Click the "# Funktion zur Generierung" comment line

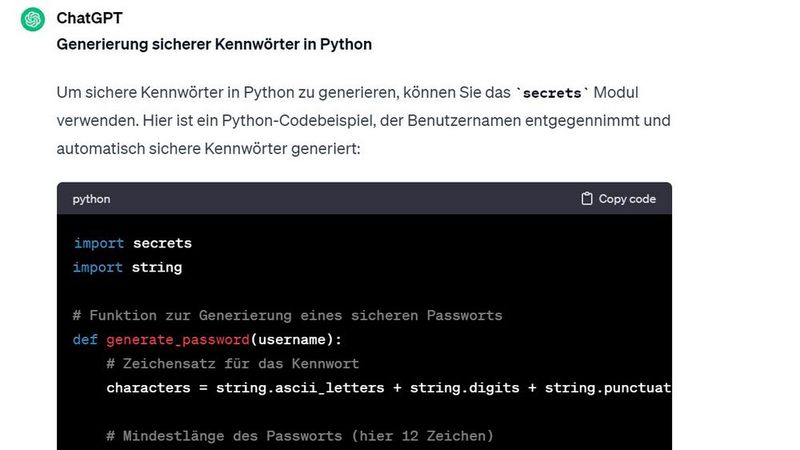(287, 316)
